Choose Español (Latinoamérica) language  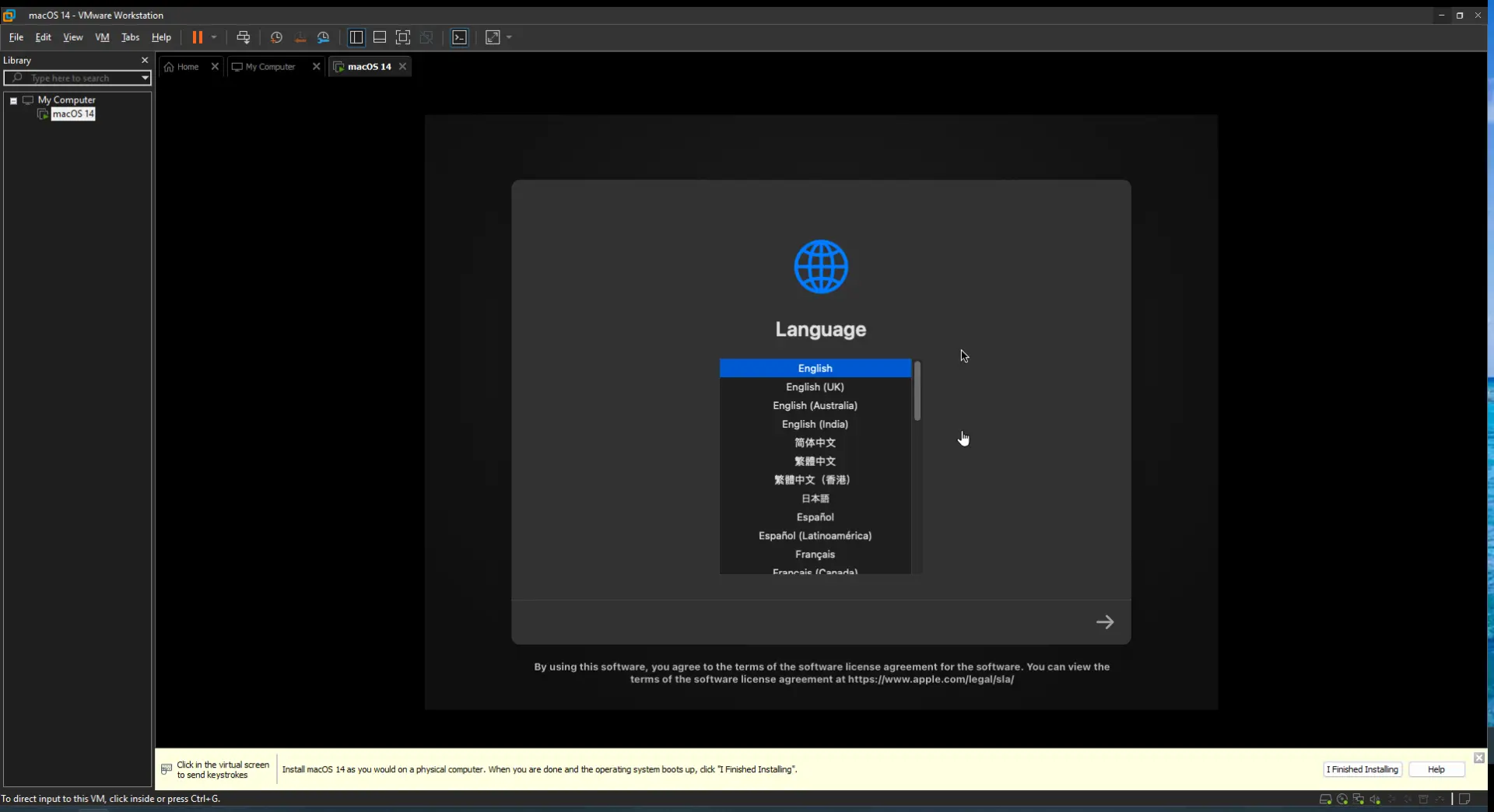(x=815, y=536)
